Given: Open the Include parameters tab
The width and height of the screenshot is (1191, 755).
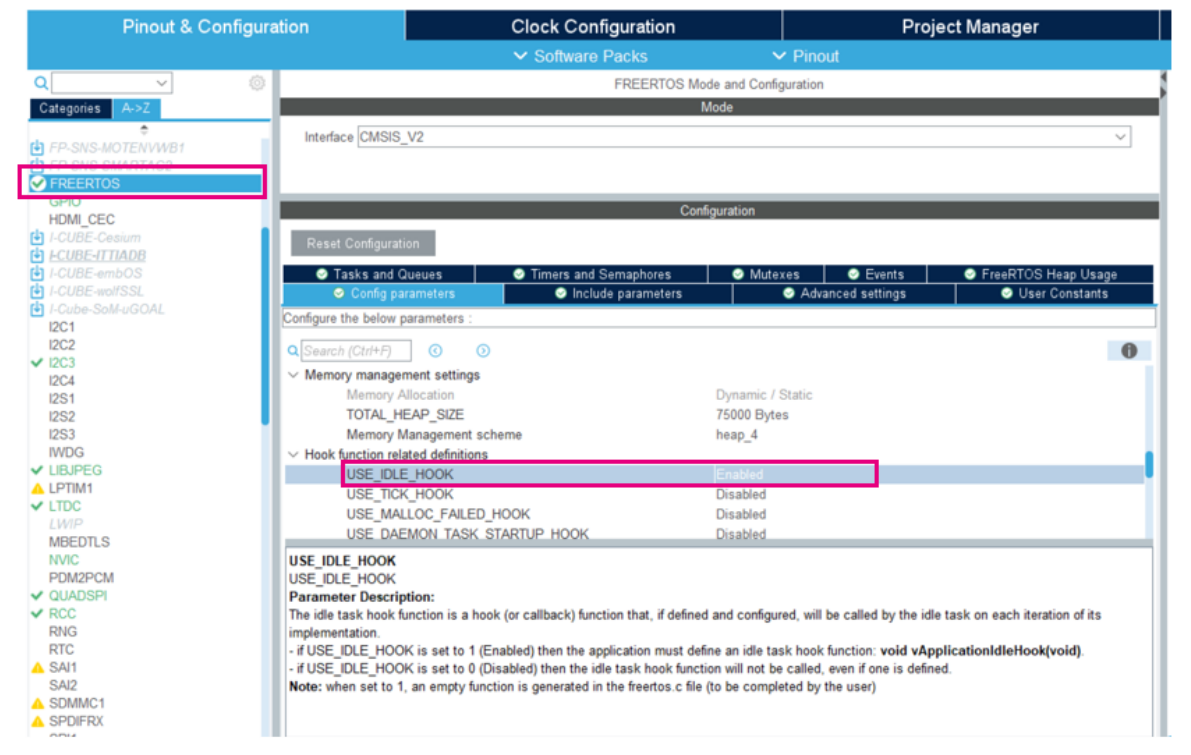Looking at the screenshot, I should point(618,294).
